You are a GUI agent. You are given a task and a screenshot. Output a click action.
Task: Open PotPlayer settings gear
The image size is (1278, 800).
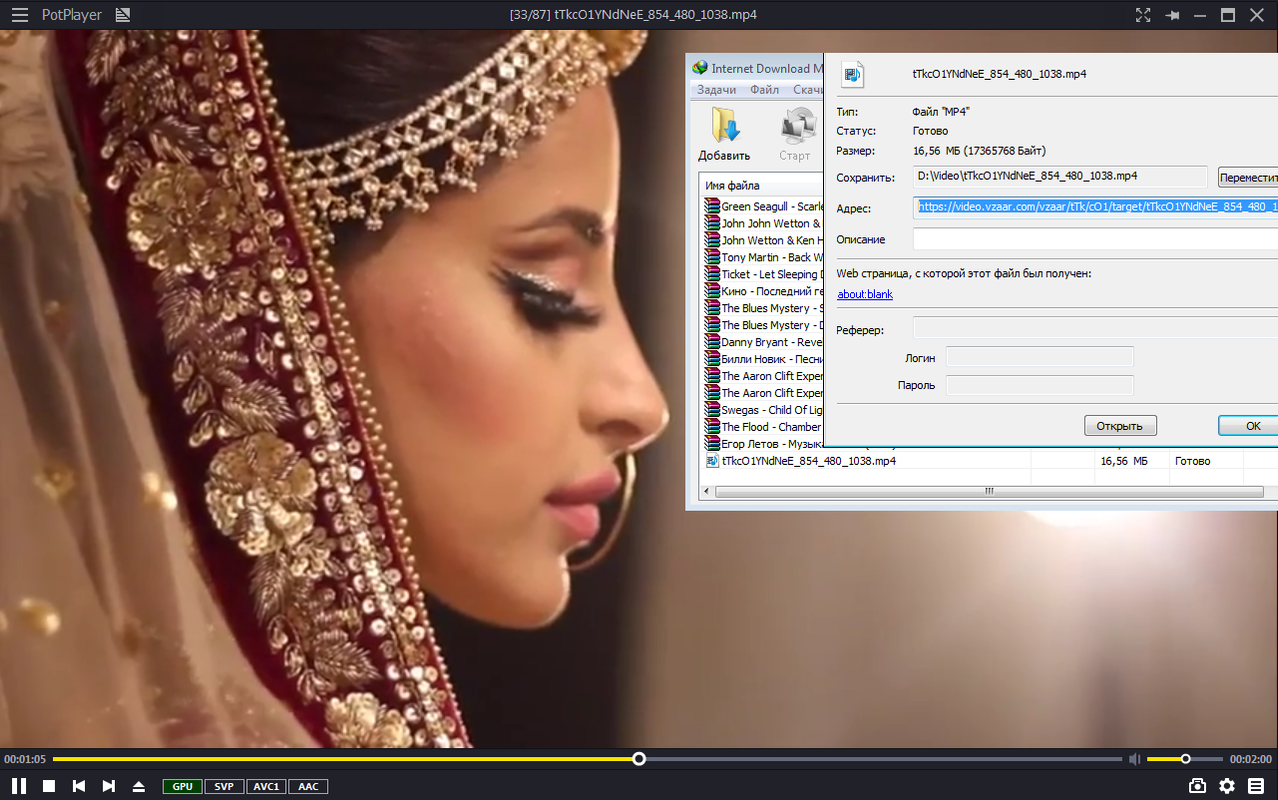pos(1227,786)
